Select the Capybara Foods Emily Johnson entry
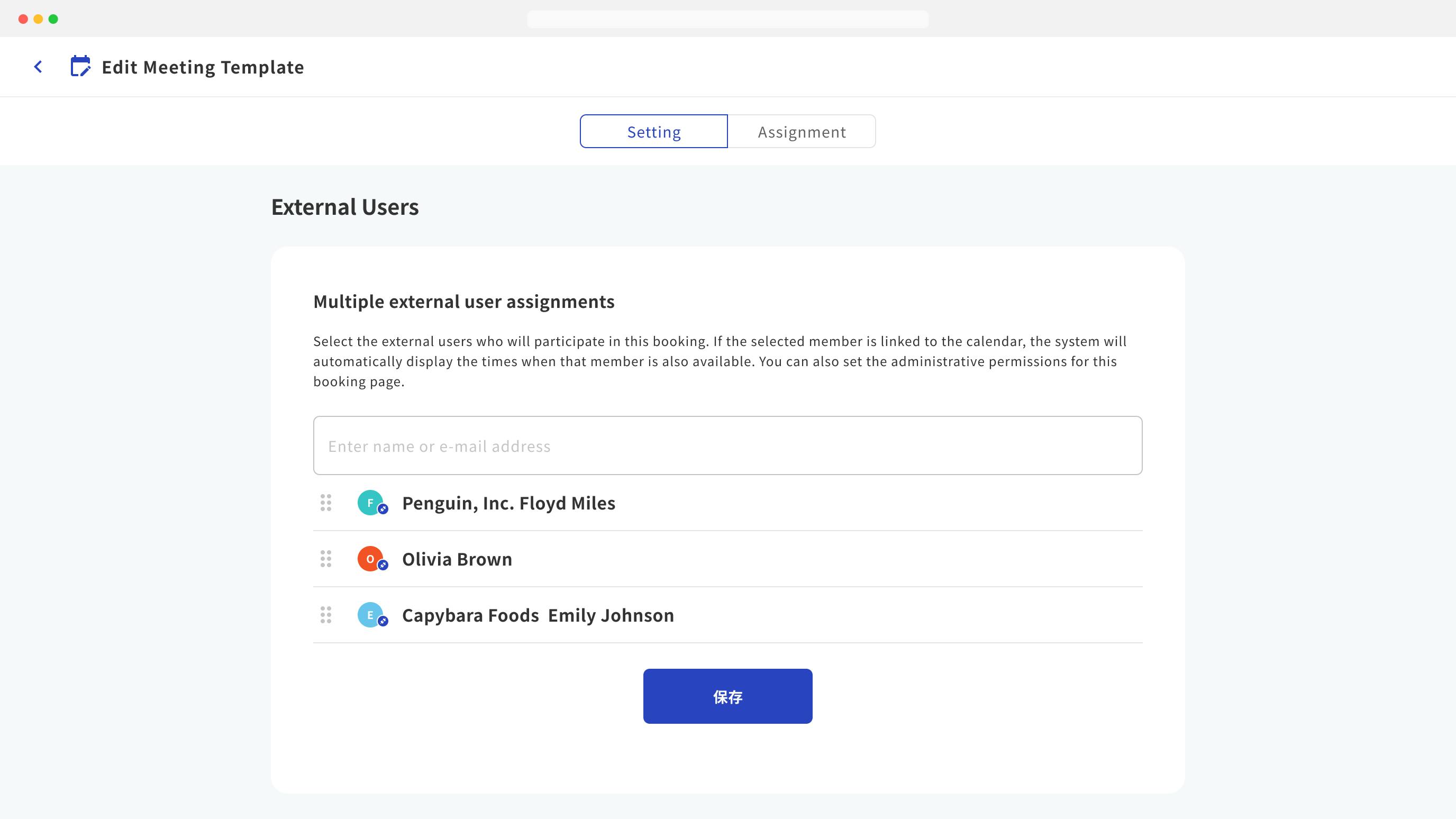The height and width of the screenshot is (819, 1456). (538, 615)
